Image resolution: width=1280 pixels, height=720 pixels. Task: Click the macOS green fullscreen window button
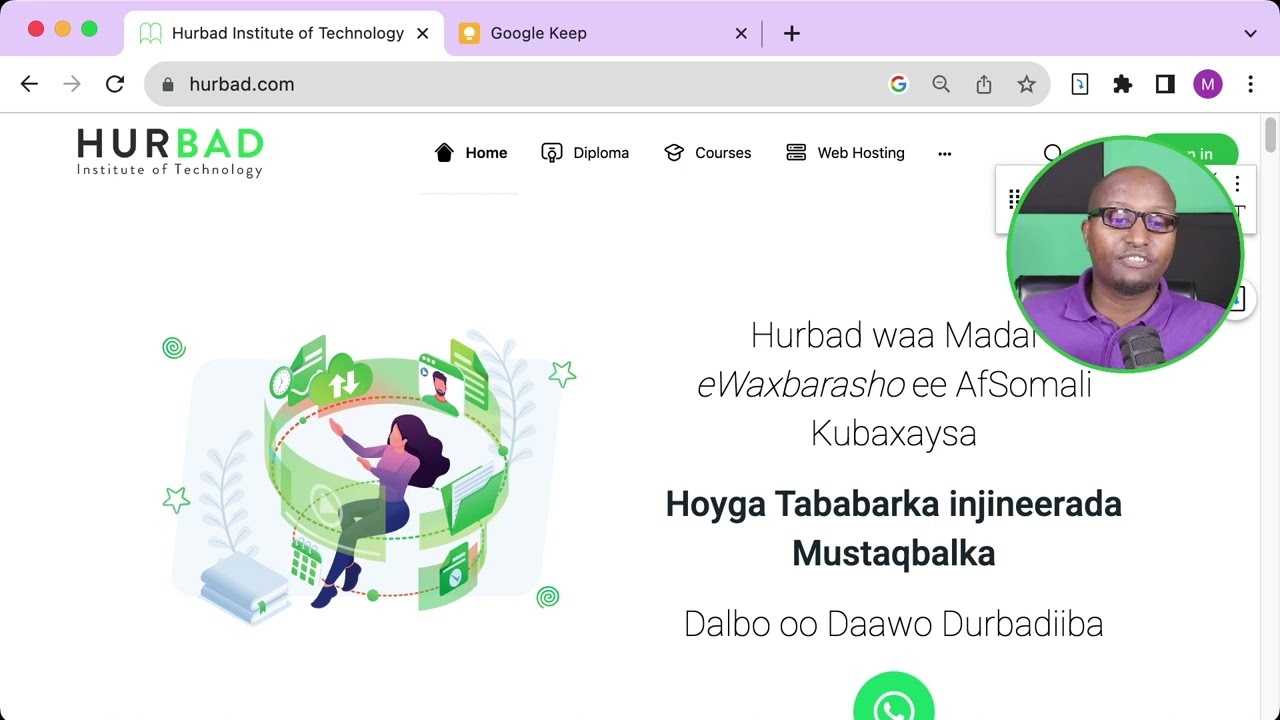point(89,29)
